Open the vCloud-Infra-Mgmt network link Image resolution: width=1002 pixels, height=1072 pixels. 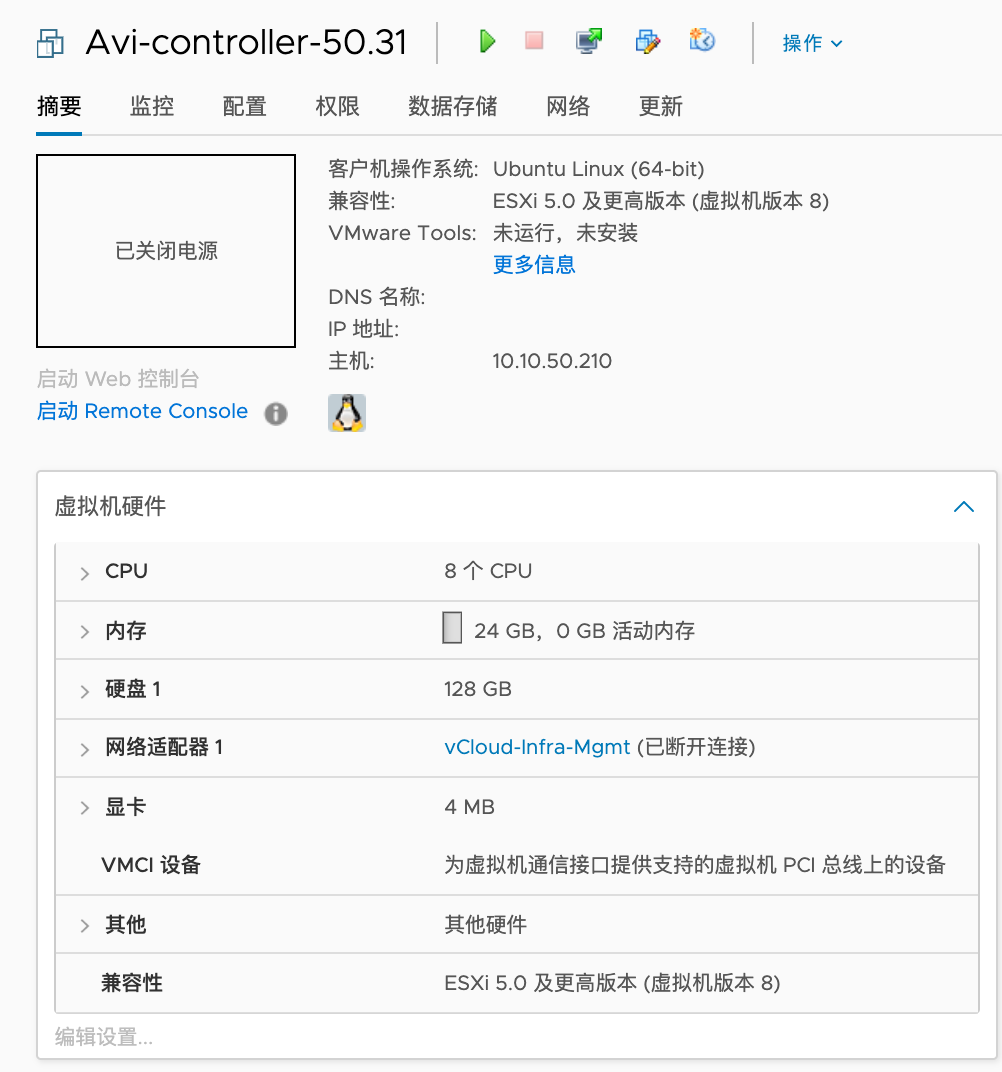coord(537,747)
